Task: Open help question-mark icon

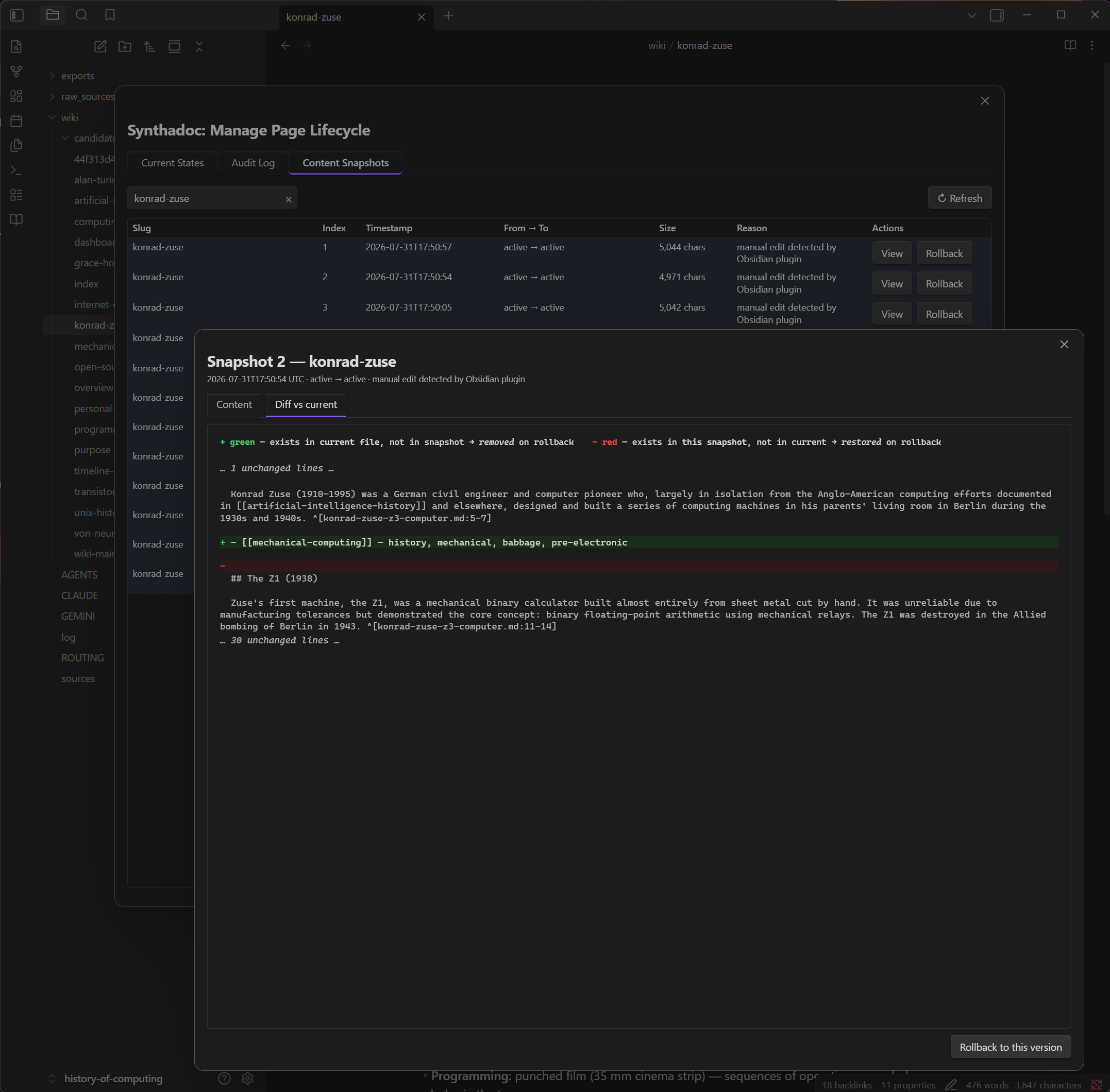Action: point(224,1078)
